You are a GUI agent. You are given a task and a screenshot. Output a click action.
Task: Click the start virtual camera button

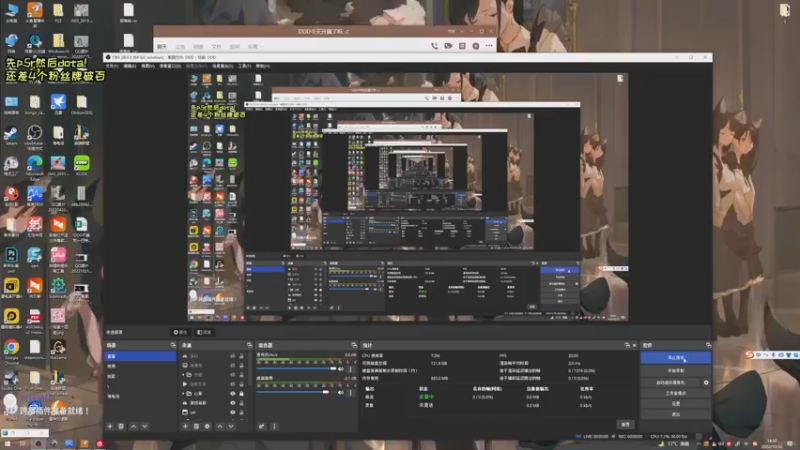(670, 382)
